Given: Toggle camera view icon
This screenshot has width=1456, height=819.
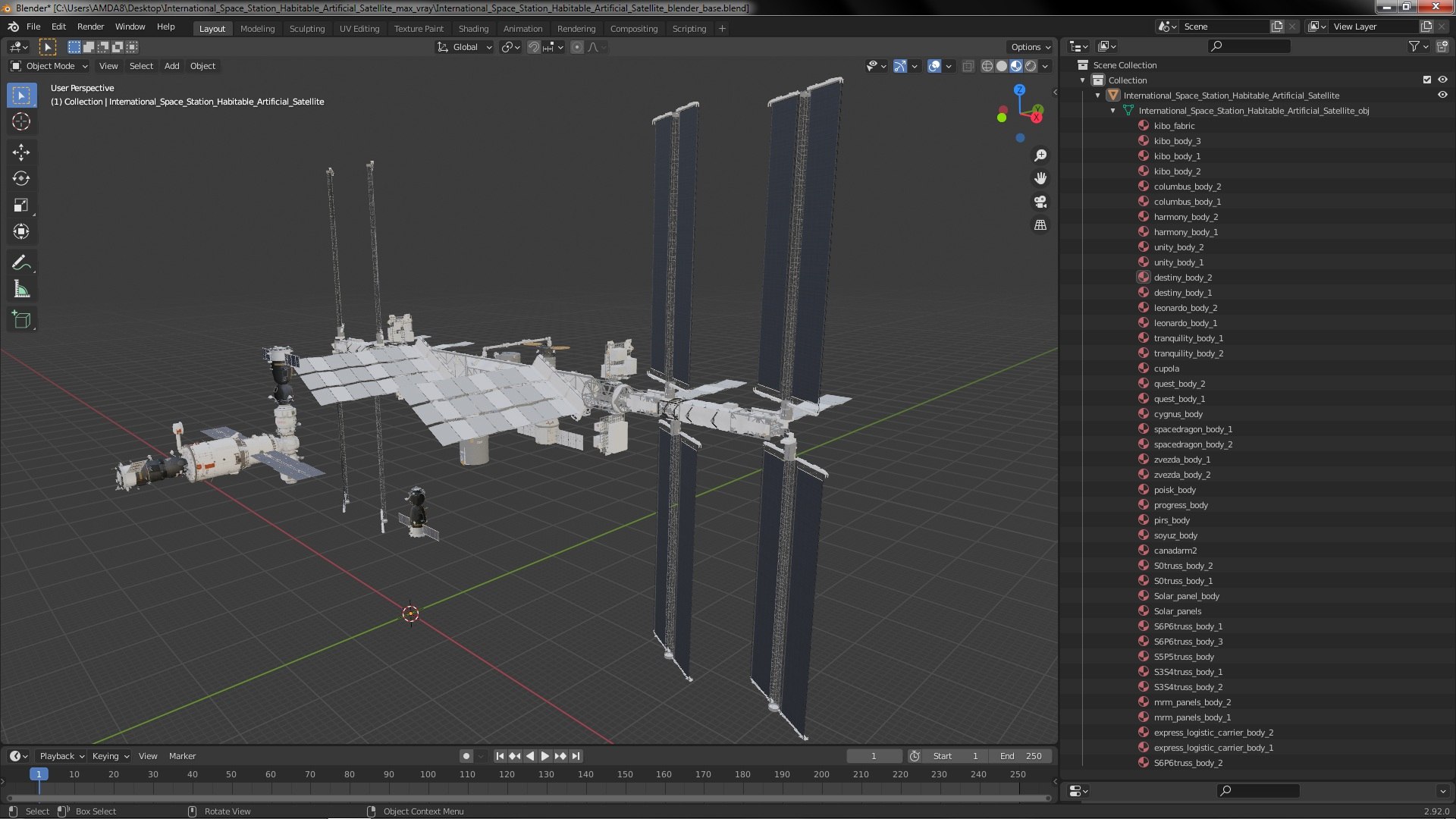Looking at the screenshot, I should click(x=1040, y=202).
